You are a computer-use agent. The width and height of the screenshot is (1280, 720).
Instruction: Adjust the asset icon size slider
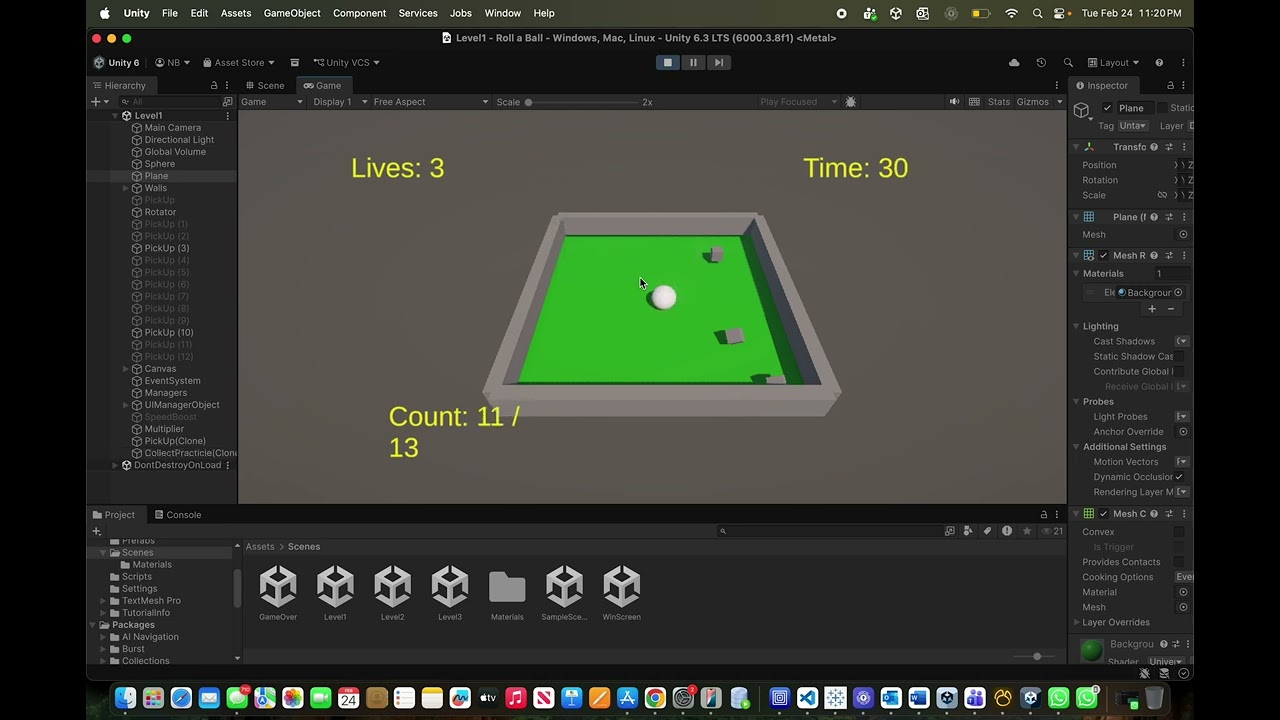[1036, 656]
